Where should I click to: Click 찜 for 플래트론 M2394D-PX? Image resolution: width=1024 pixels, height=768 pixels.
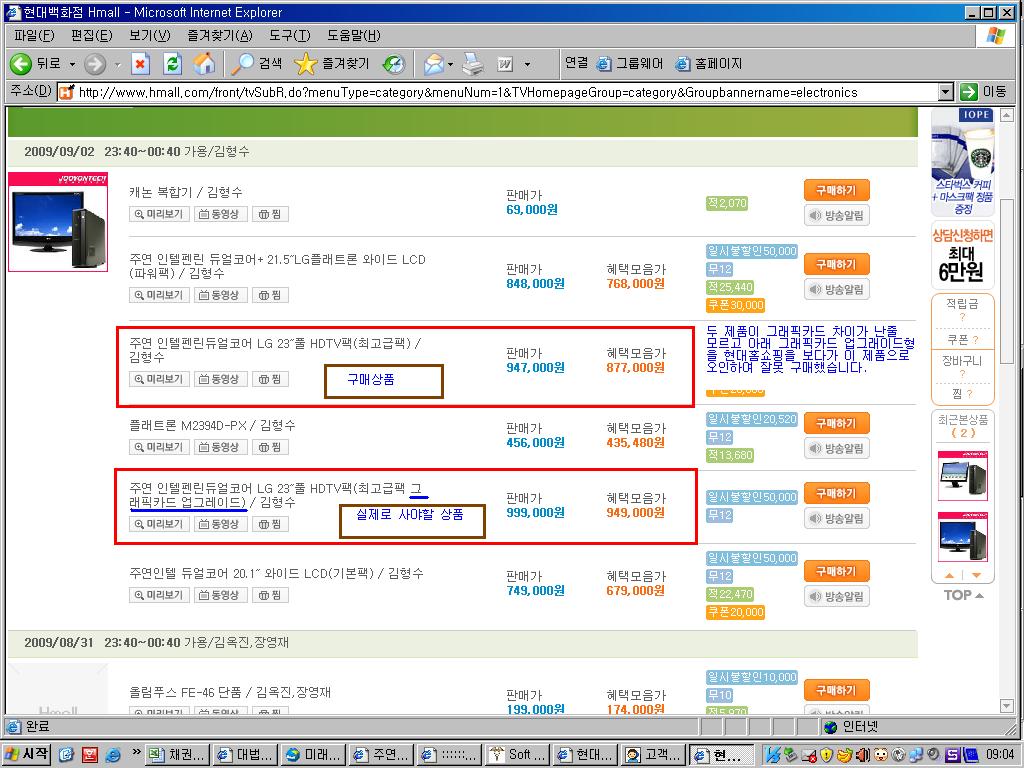[x=270, y=447]
